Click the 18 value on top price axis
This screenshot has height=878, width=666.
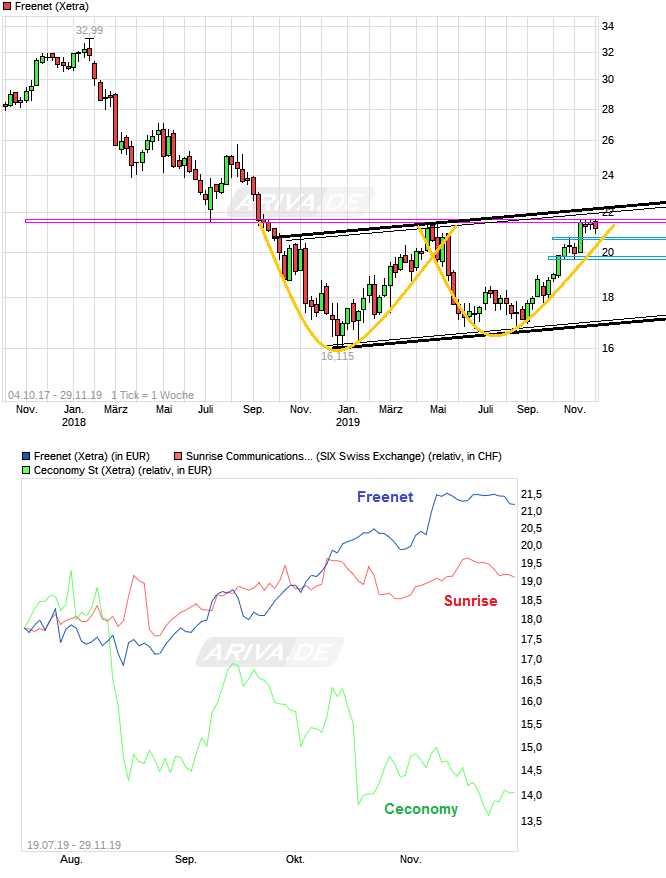pyautogui.click(x=608, y=297)
